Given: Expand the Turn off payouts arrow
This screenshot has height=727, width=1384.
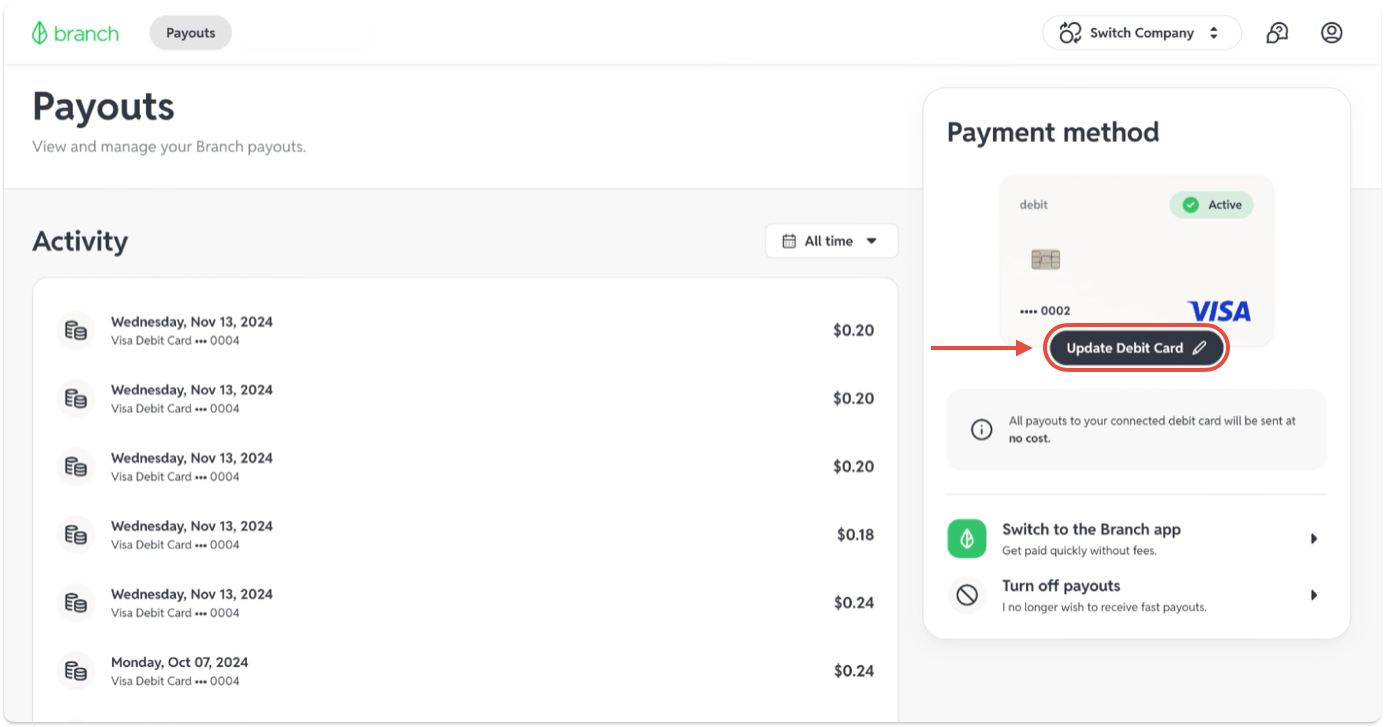Looking at the screenshot, I should (x=1314, y=595).
